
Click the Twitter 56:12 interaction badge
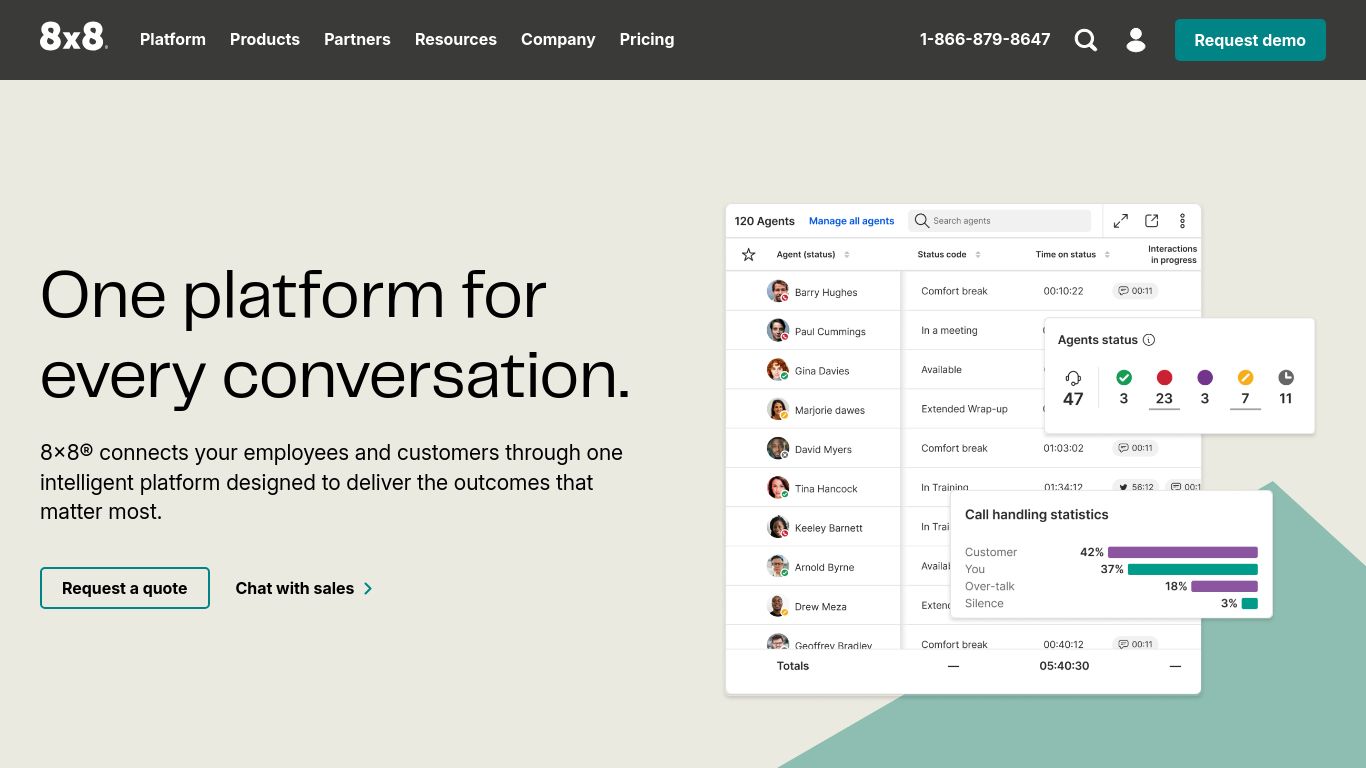point(1135,487)
